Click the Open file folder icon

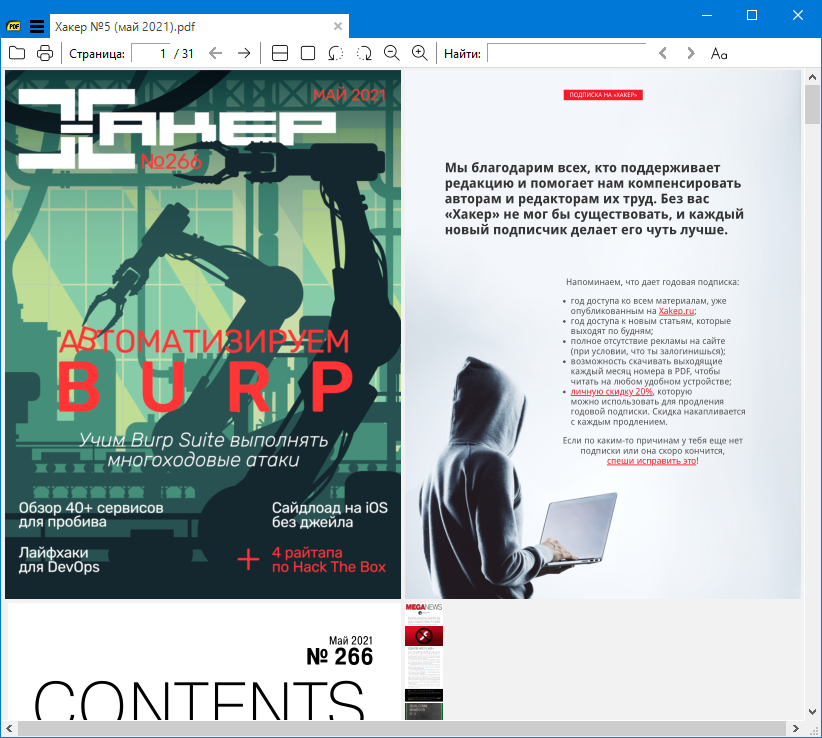point(17,53)
